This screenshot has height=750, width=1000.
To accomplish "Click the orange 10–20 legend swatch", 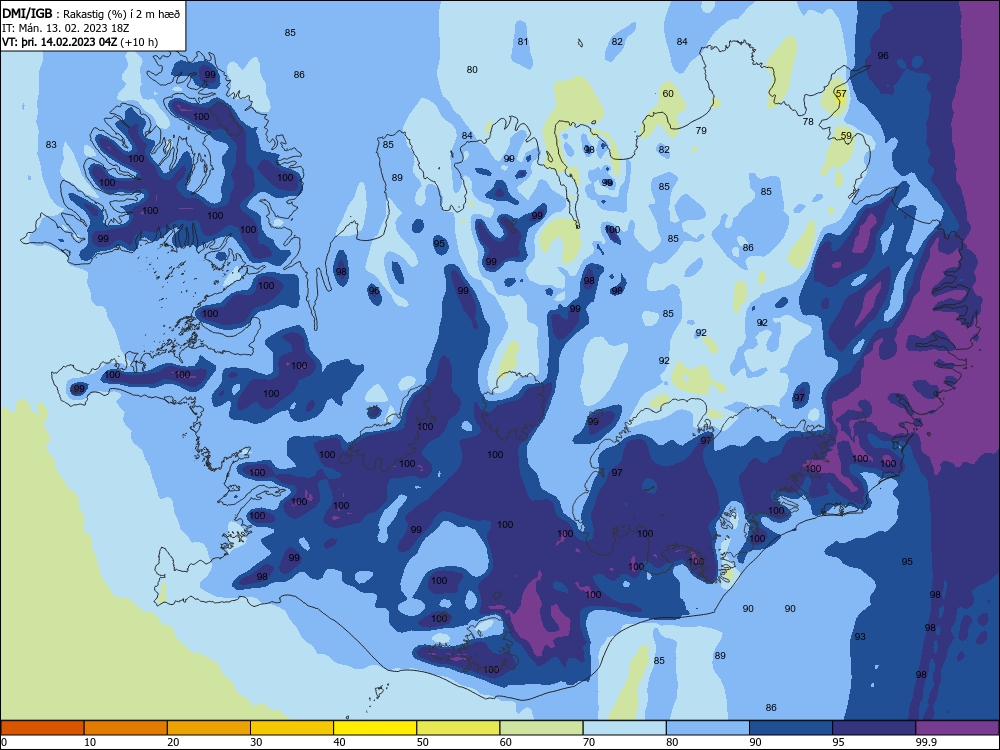I will click(x=126, y=728).
